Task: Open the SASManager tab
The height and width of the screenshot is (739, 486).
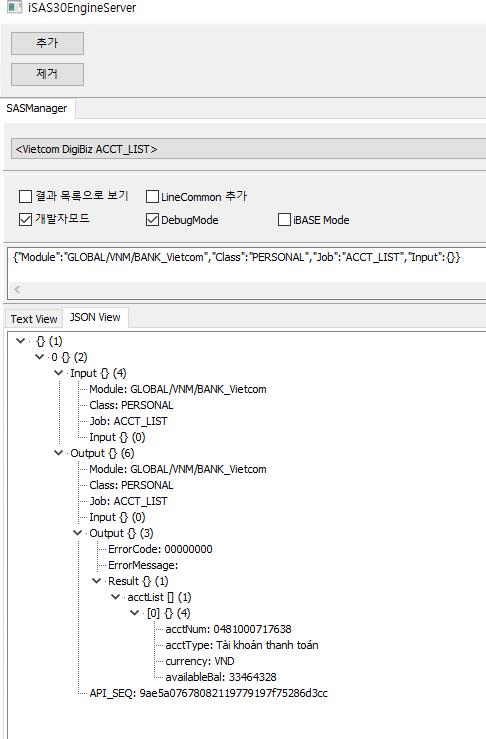Action: (37, 108)
